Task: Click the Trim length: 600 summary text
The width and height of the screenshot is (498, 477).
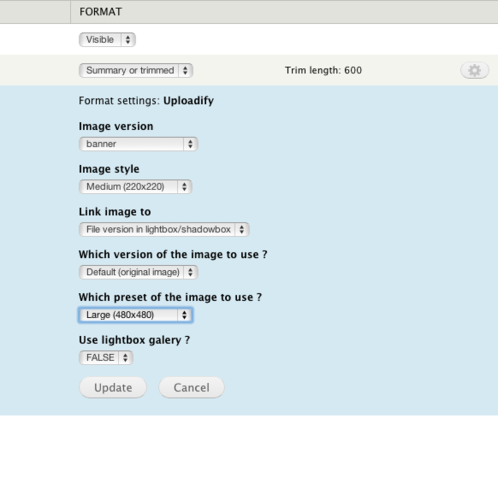Action: point(323,70)
